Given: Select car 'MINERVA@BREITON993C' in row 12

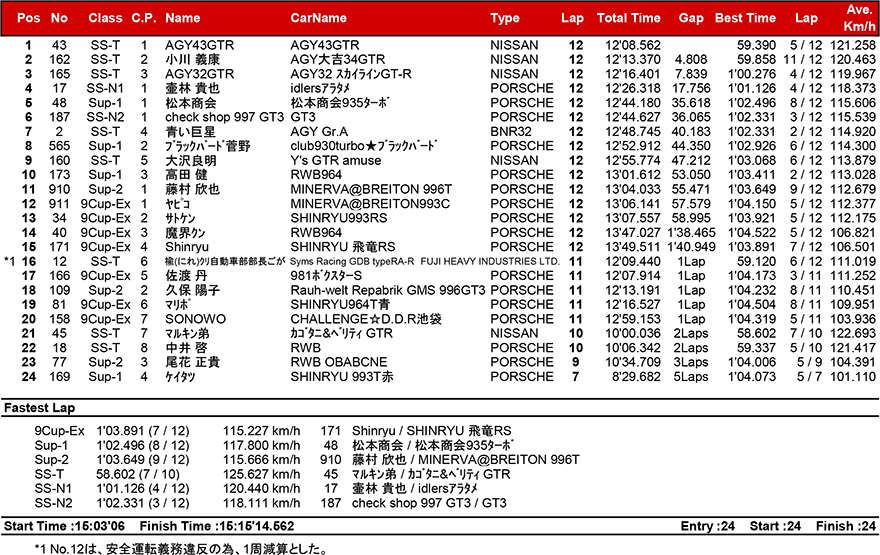Looking at the screenshot, I should click(x=370, y=204).
